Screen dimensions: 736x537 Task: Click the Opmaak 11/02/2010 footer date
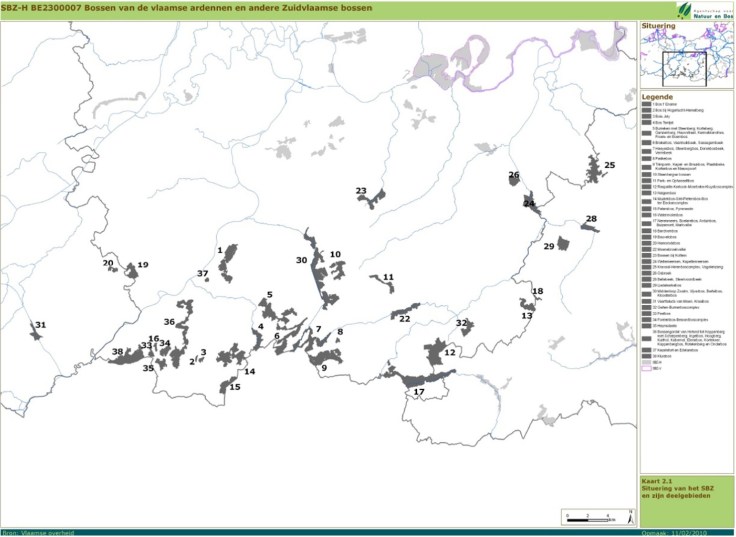[x=673, y=533]
